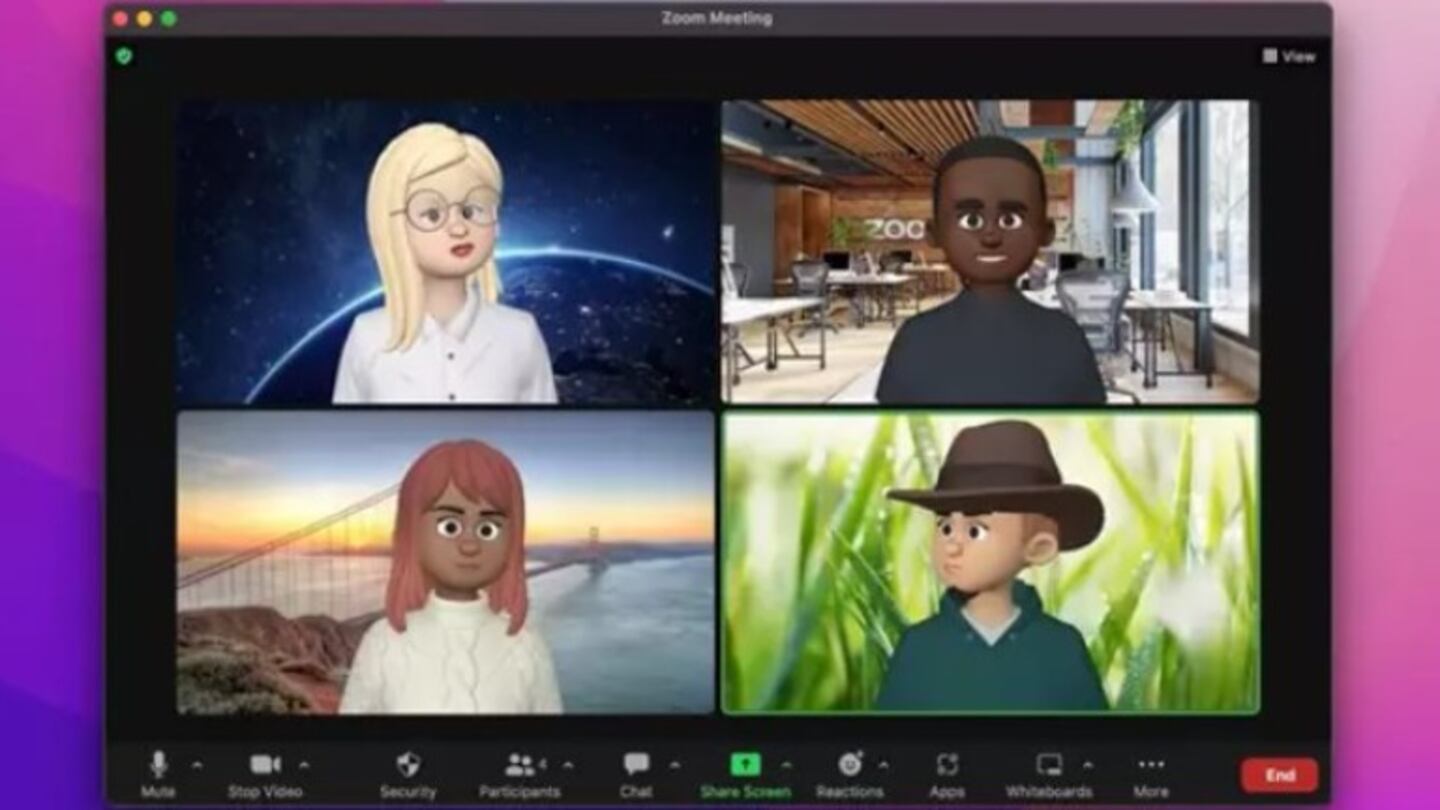Close the Zoom Meeting window

(x=120, y=18)
